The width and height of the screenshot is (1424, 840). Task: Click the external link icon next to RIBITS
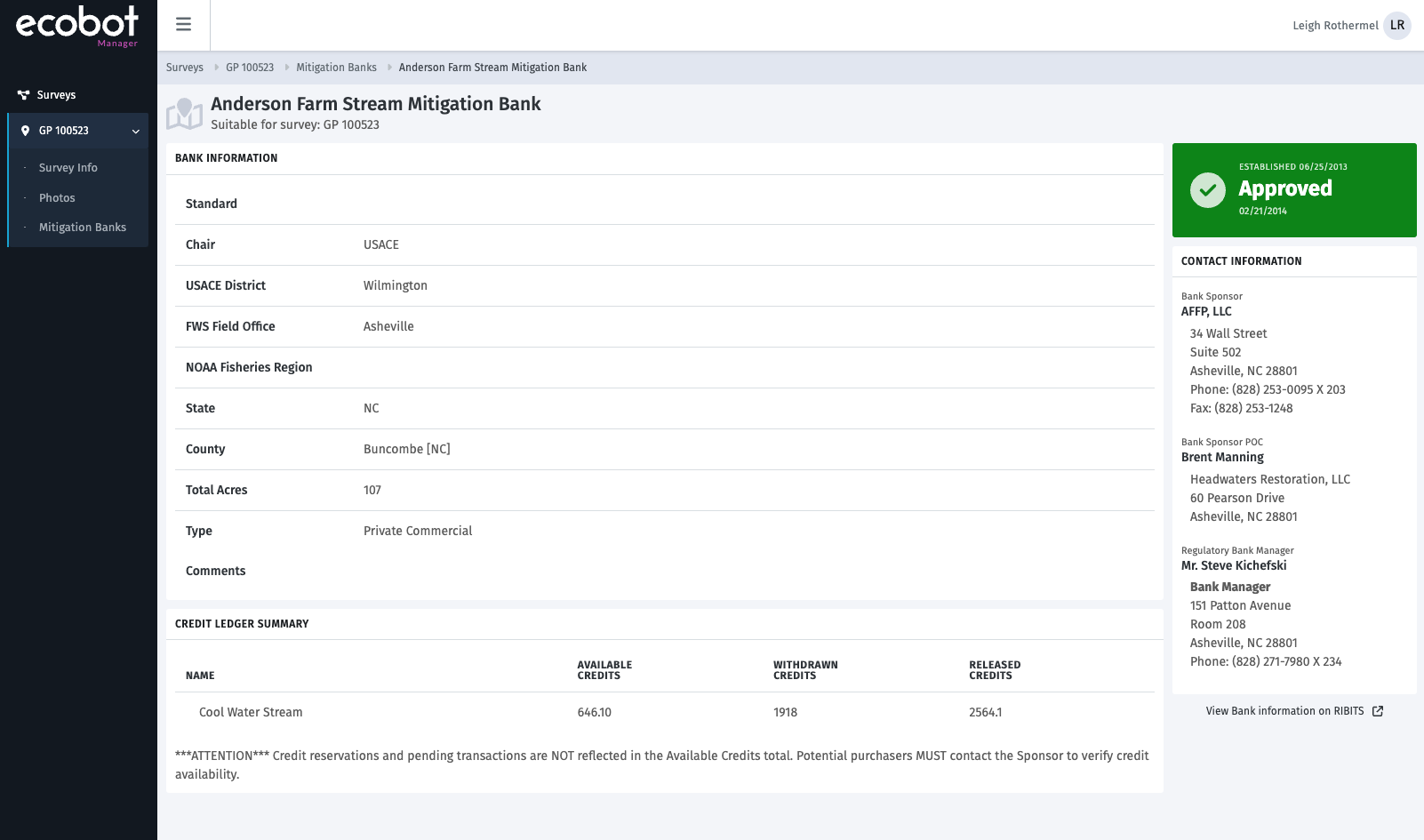(x=1377, y=711)
